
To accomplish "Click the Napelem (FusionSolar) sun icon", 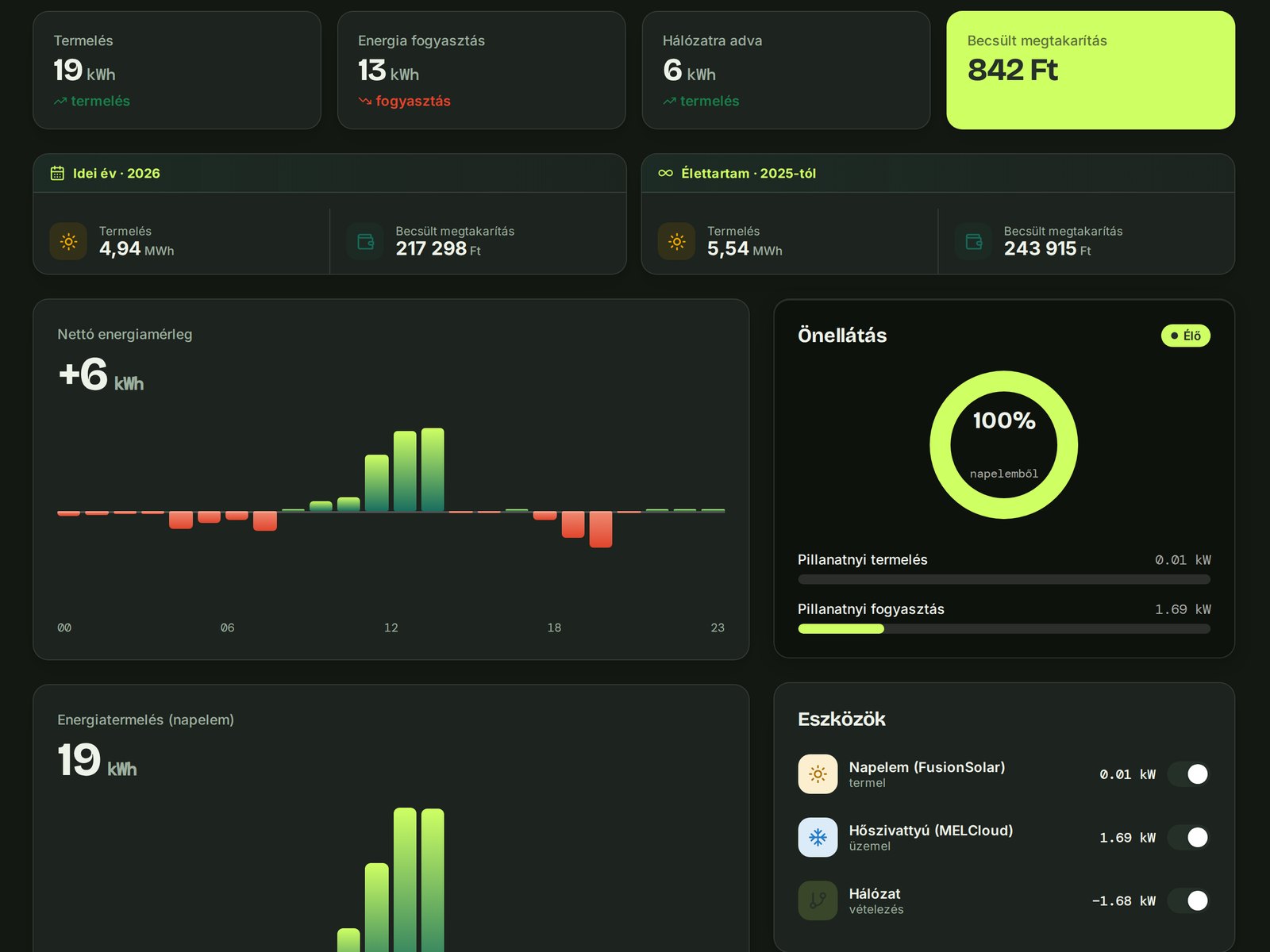I will (818, 774).
